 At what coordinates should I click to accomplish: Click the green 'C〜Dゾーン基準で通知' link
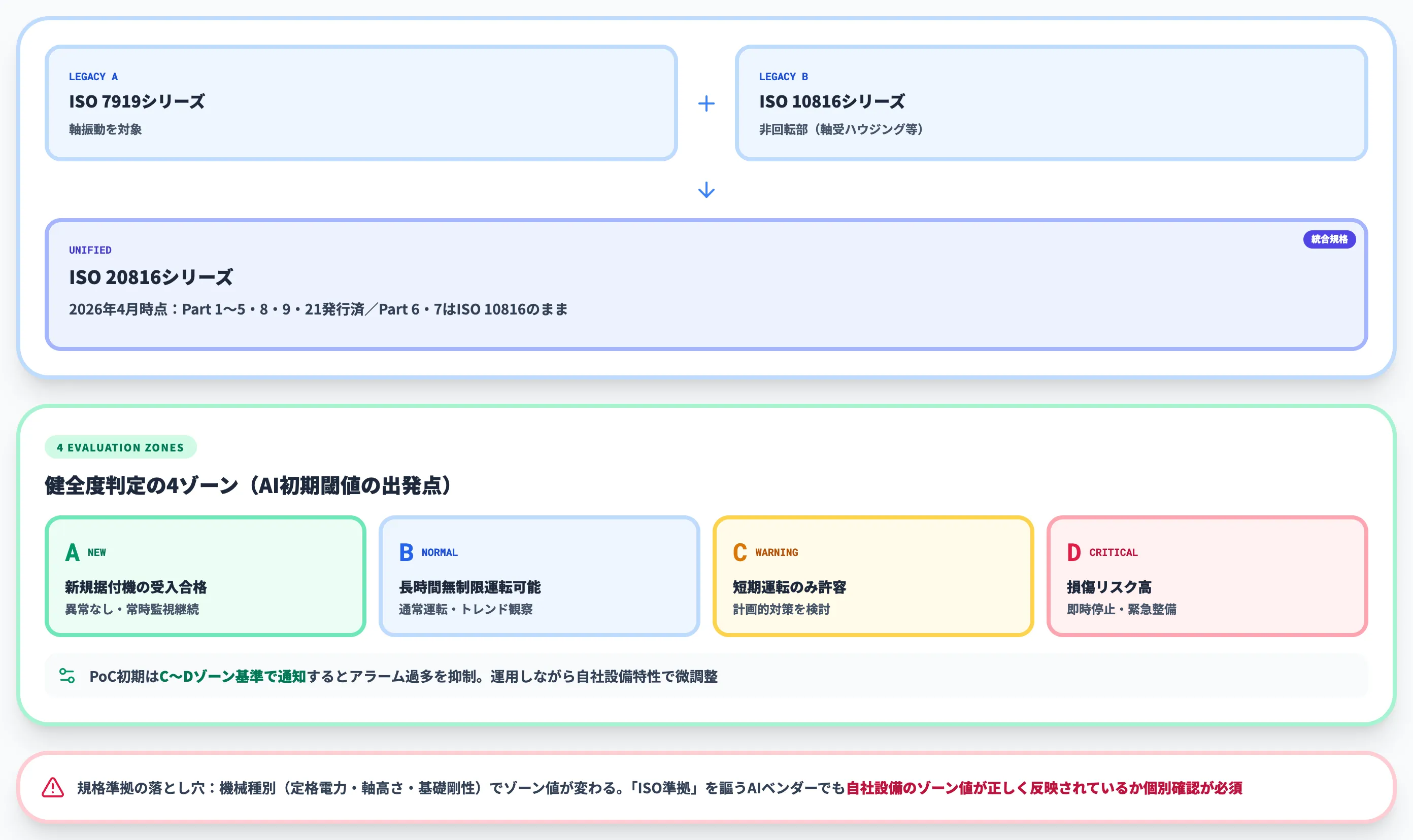click(x=233, y=677)
